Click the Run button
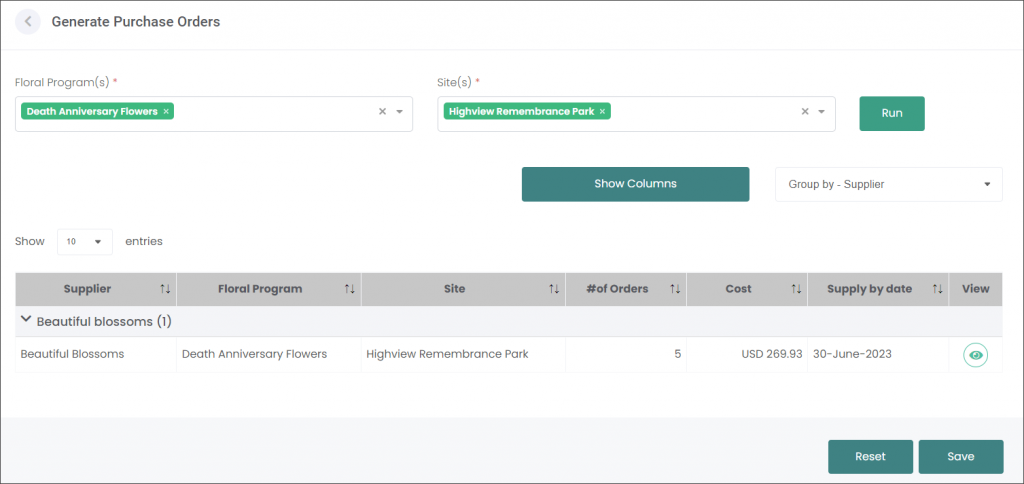 click(891, 114)
